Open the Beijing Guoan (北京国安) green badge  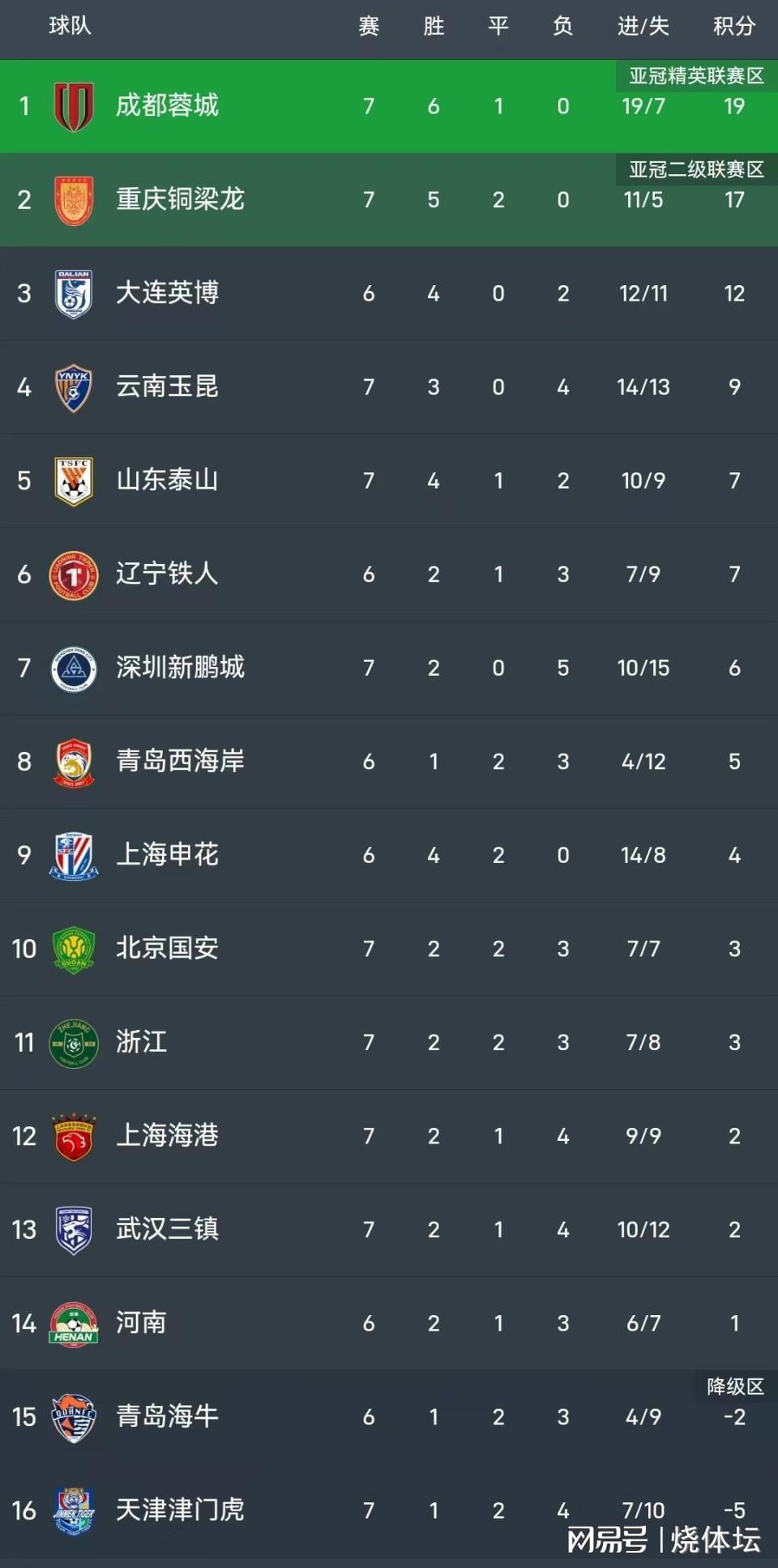[x=74, y=949]
